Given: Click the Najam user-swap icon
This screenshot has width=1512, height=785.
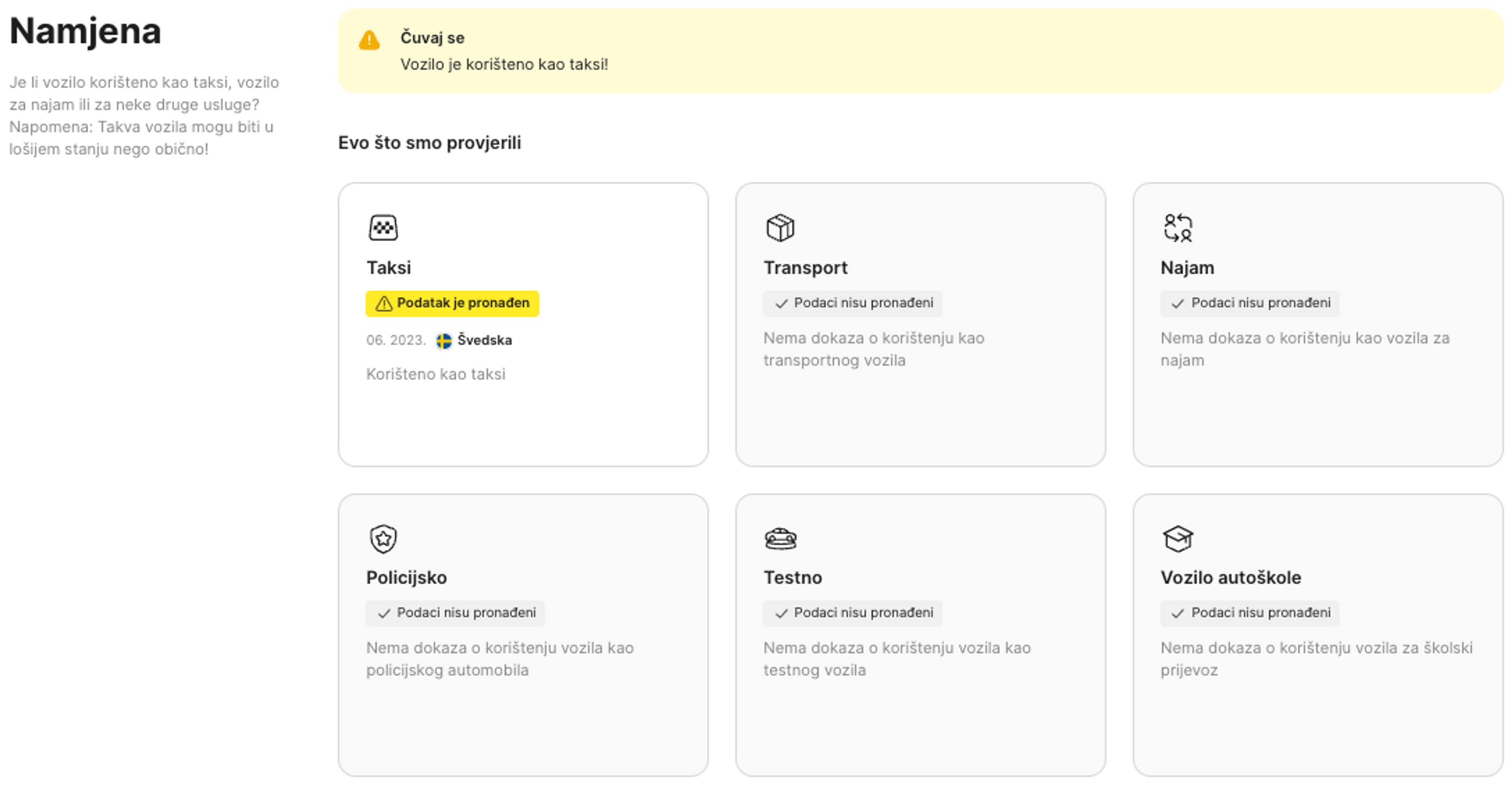Looking at the screenshot, I should click(x=1177, y=228).
